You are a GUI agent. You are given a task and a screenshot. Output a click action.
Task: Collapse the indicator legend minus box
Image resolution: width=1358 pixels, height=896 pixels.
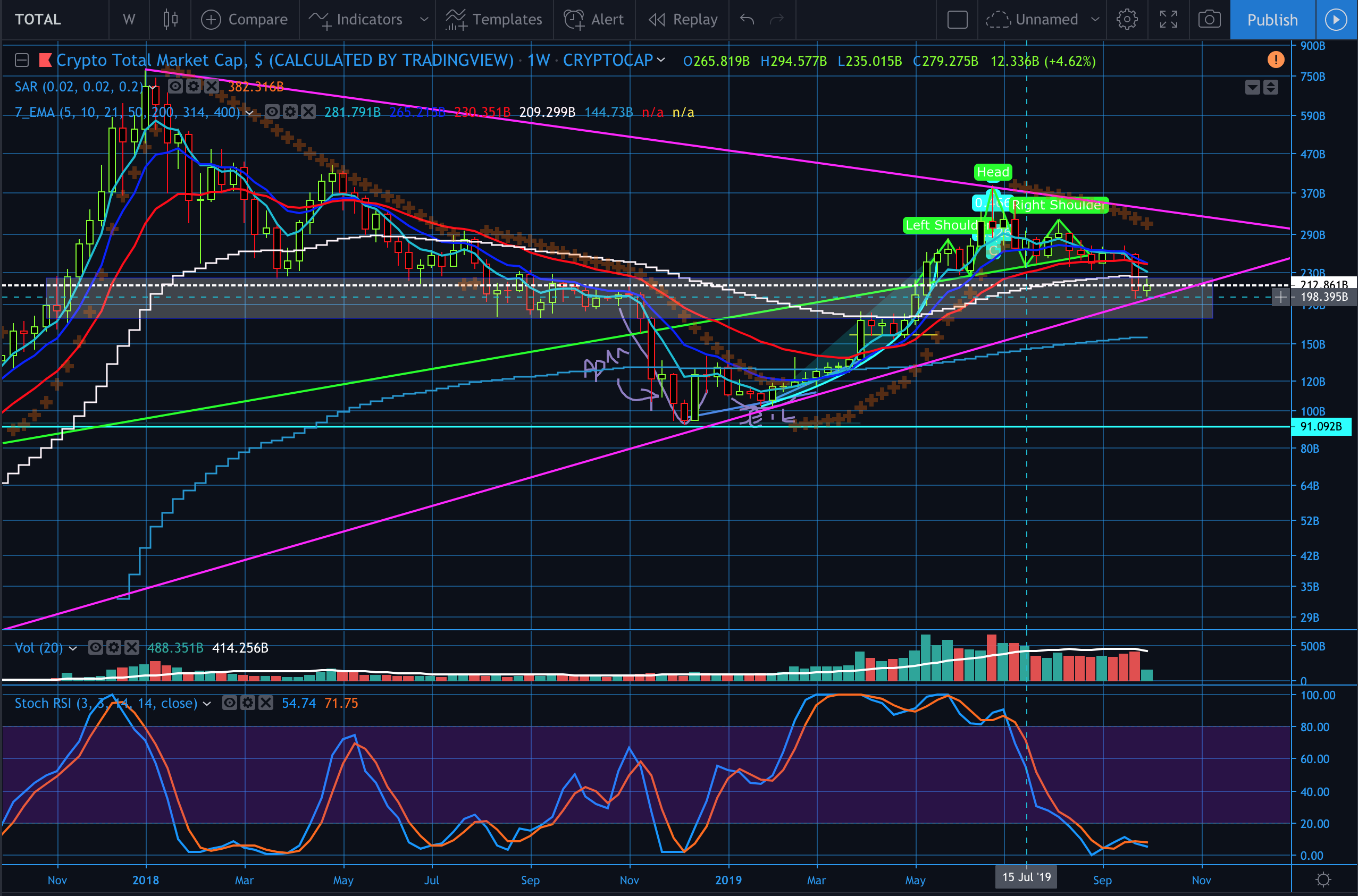click(22, 60)
